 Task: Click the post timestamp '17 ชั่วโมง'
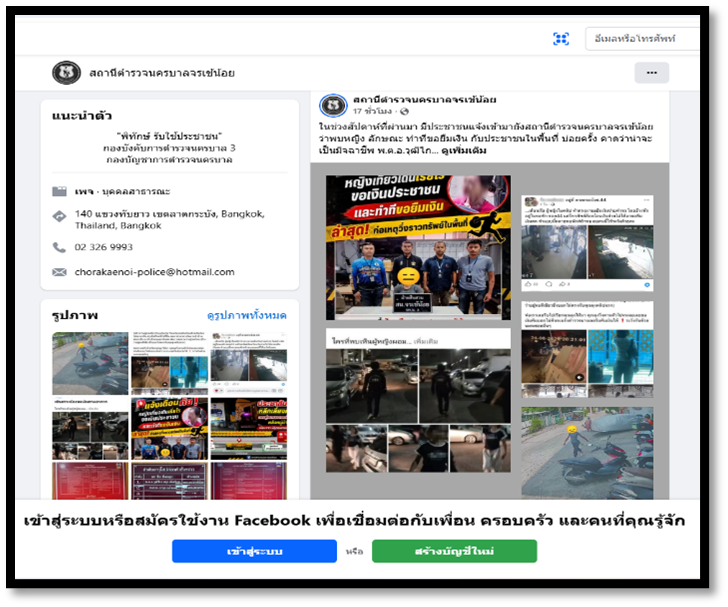pos(372,111)
